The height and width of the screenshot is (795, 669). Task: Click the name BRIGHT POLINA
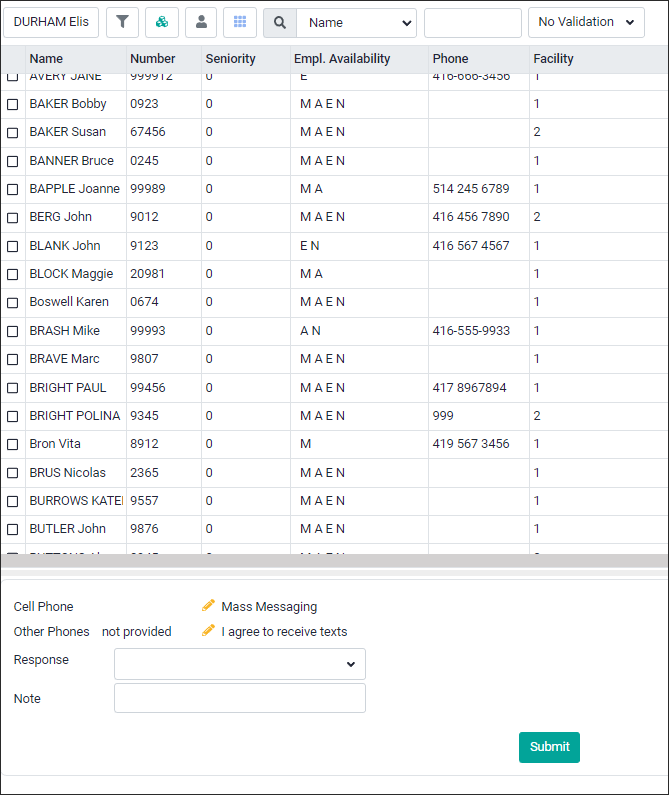[x=75, y=416]
